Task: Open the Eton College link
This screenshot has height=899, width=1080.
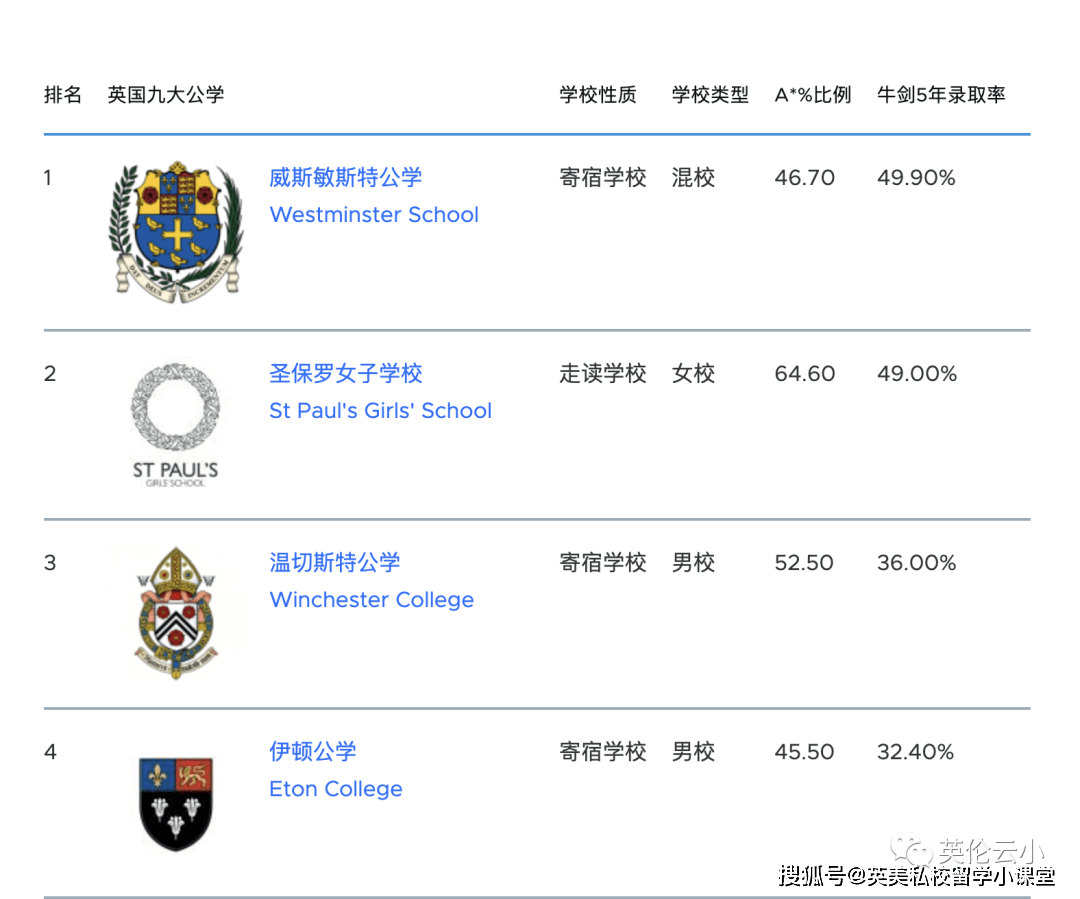Action: pyautogui.click(x=335, y=789)
